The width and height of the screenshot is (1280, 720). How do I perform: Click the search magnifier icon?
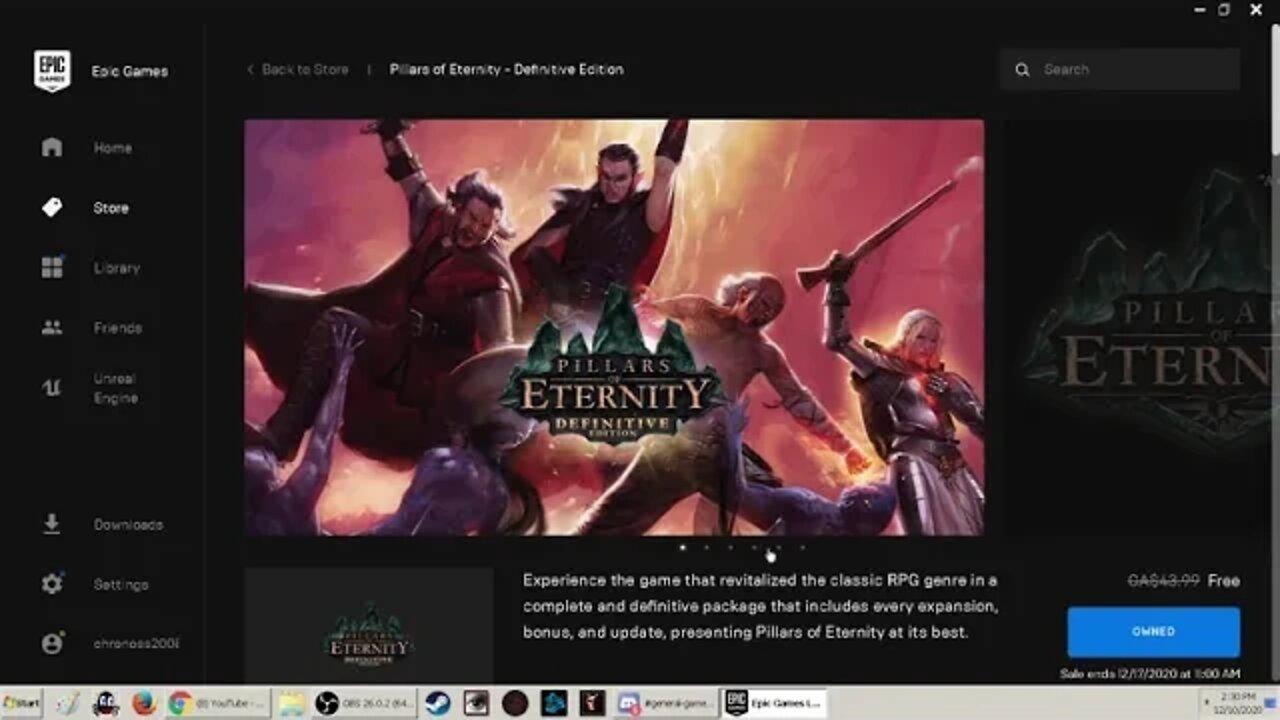[x=1022, y=70]
